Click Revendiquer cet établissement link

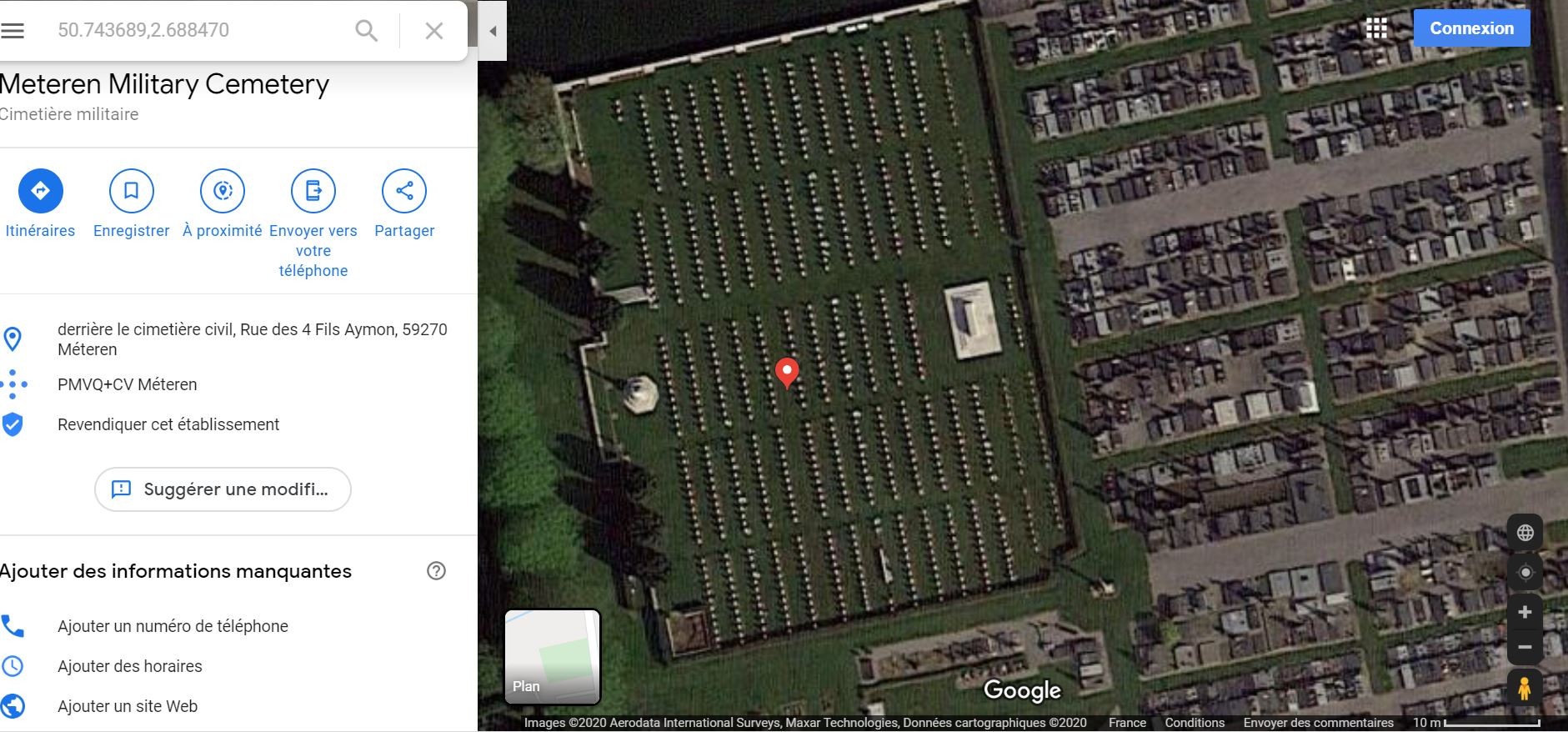tap(168, 424)
